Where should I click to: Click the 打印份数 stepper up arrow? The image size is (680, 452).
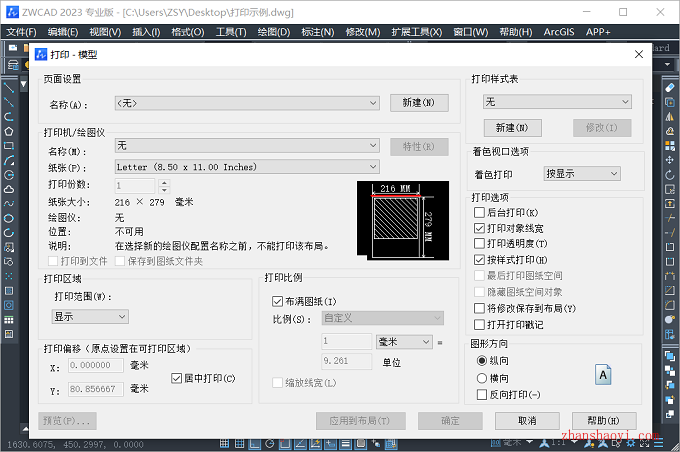(x=164, y=183)
